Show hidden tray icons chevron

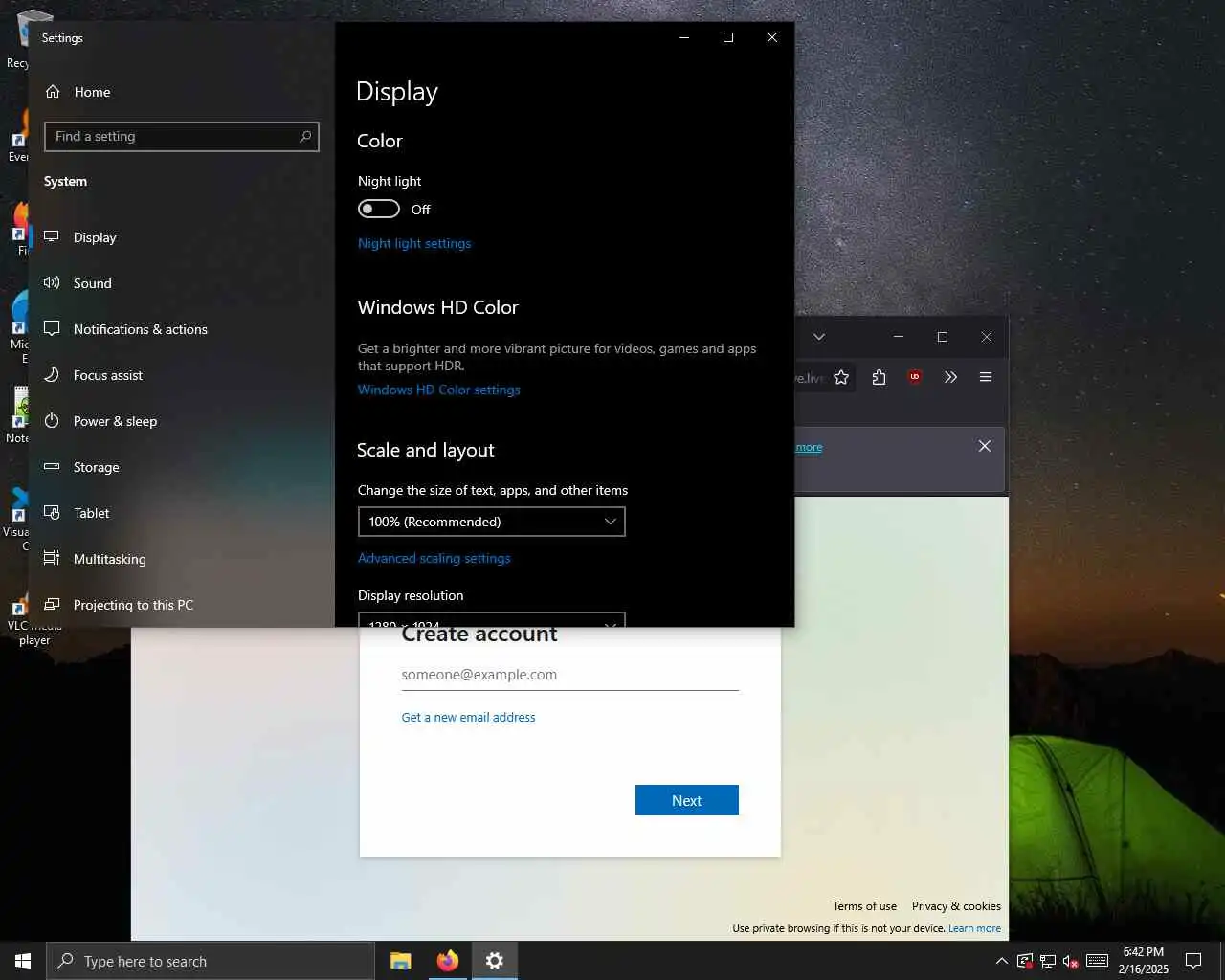pos(1001,961)
